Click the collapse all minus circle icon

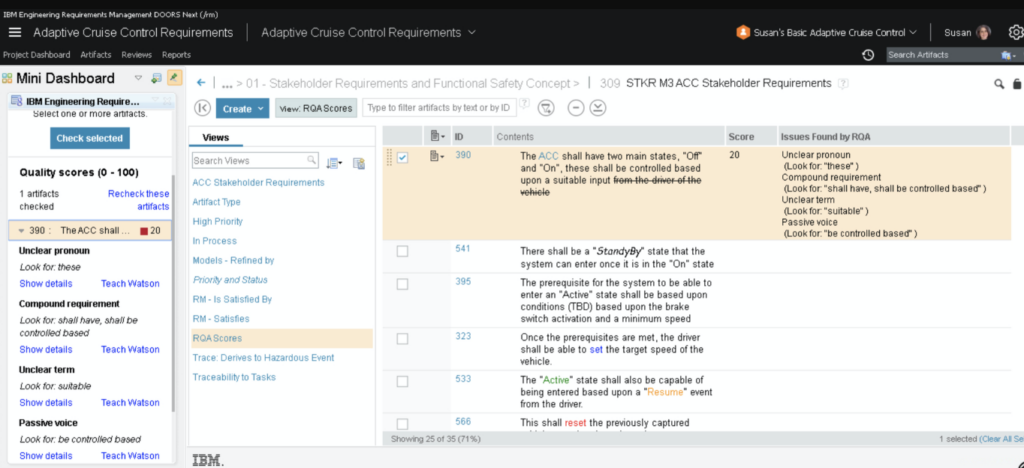[x=575, y=108]
